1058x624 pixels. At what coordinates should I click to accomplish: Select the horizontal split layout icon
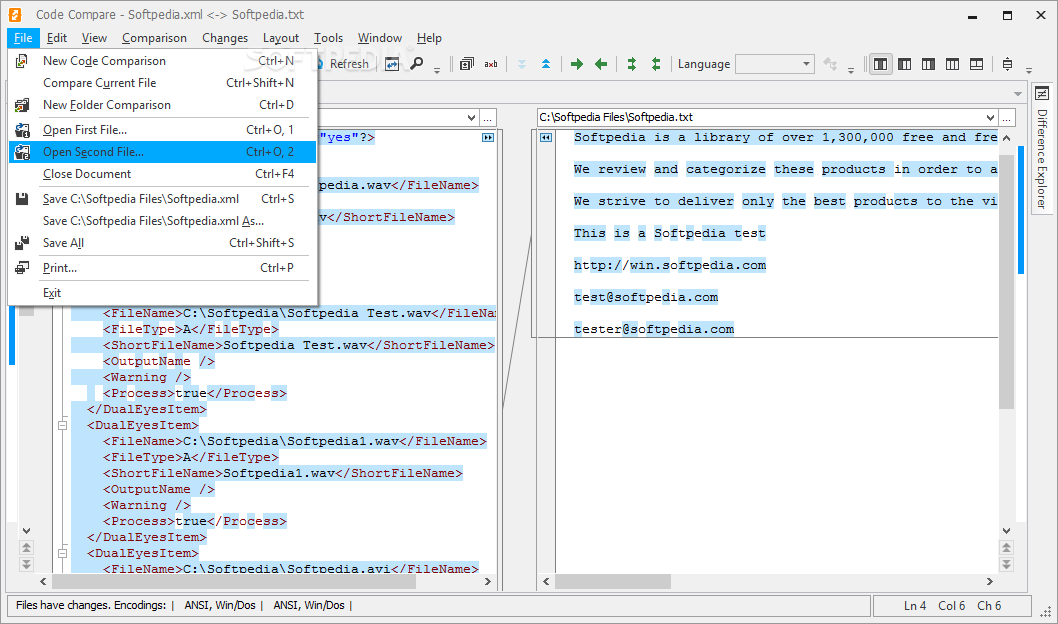[x=976, y=64]
